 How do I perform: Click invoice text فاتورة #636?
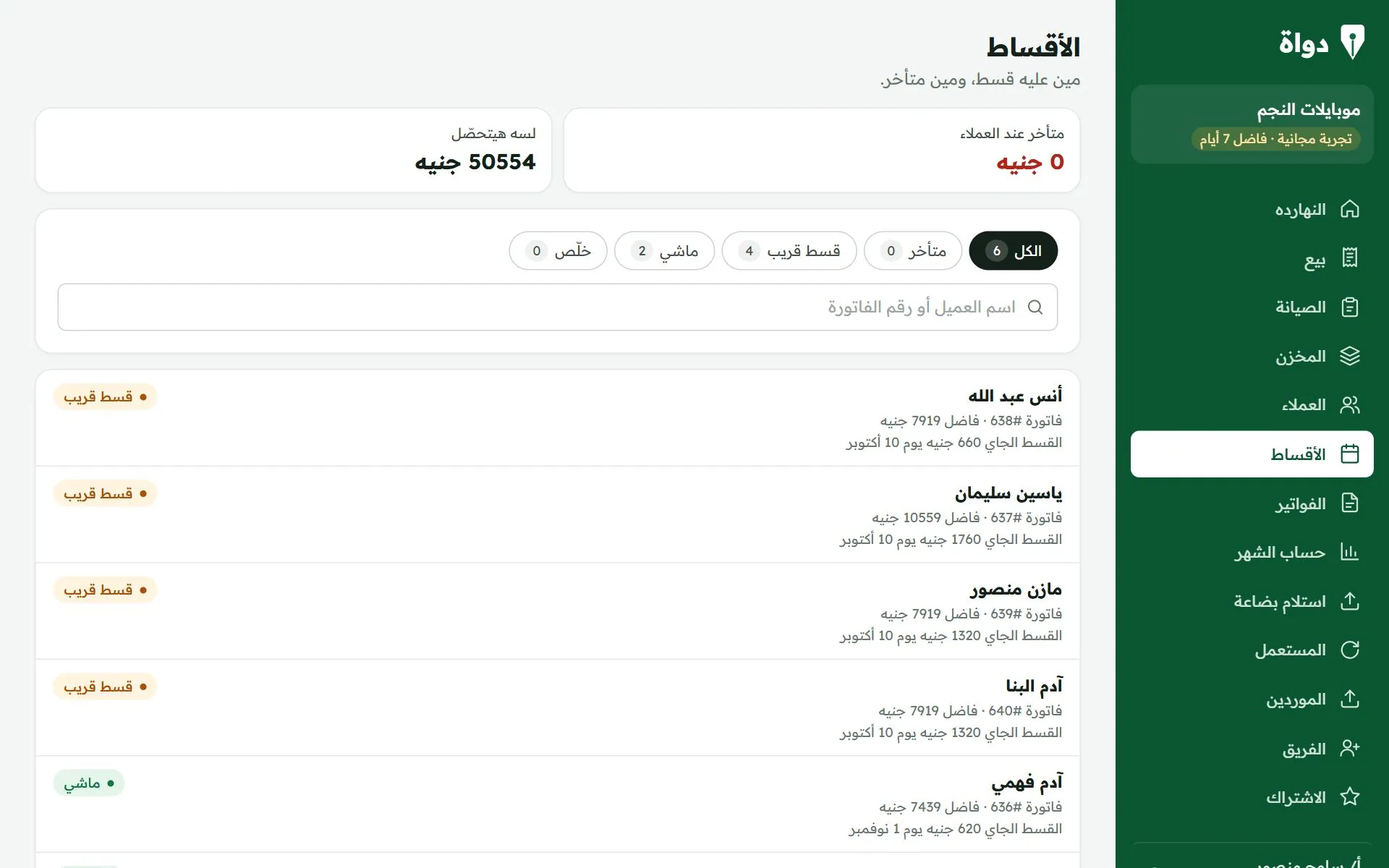click(x=1026, y=807)
